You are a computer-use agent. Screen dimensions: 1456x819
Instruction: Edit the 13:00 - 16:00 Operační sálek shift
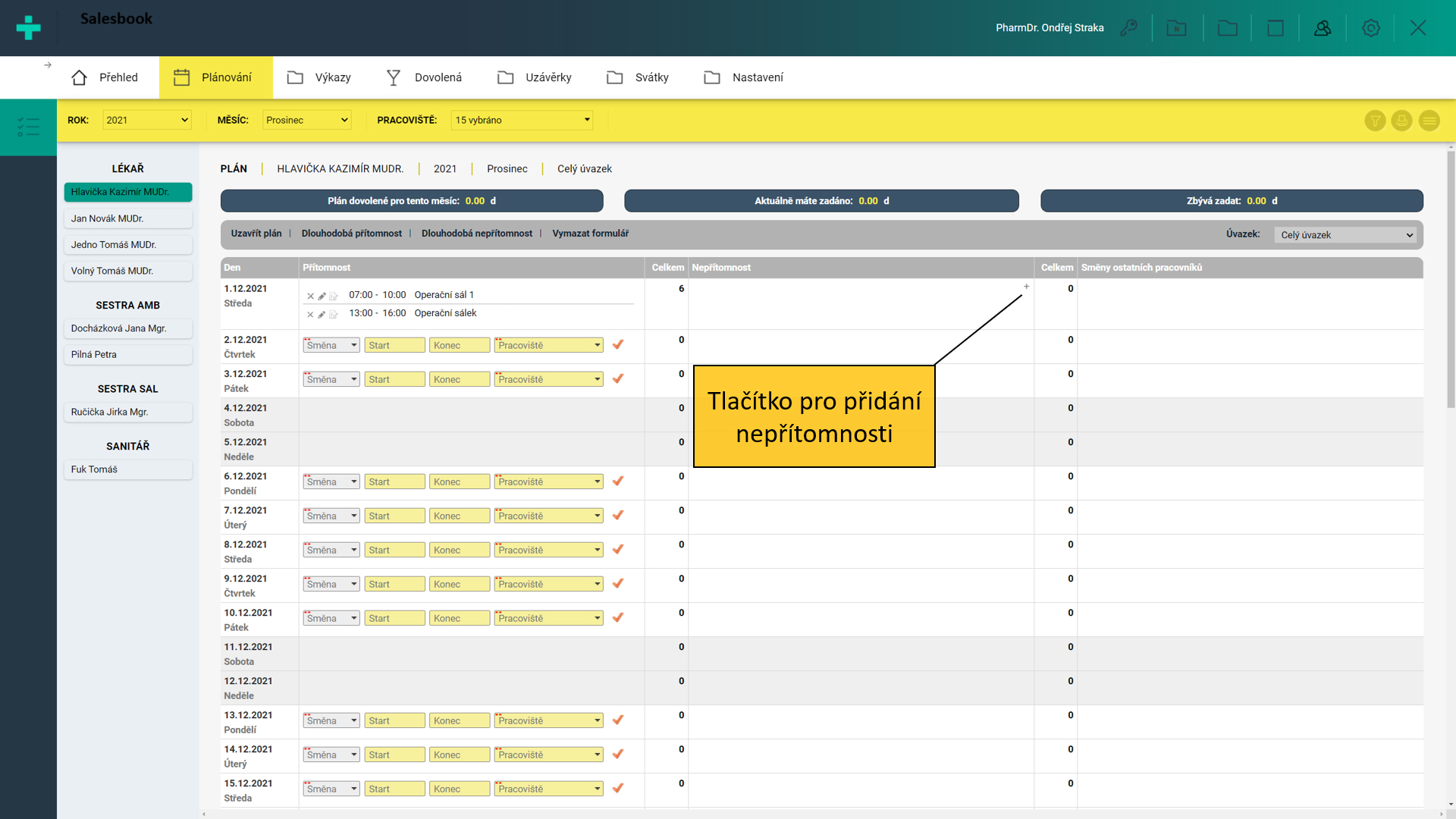pos(322,314)
